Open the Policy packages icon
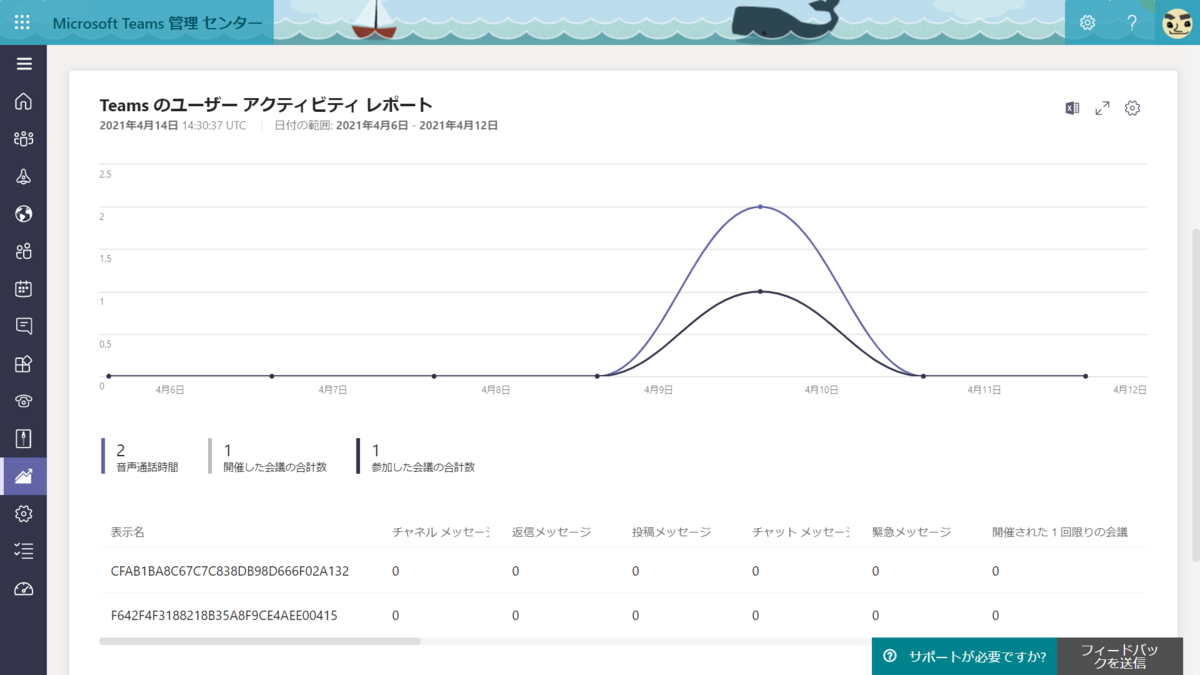Image resolution: width=1200 pixels, height=675 pixels. (x=24, y=438)
